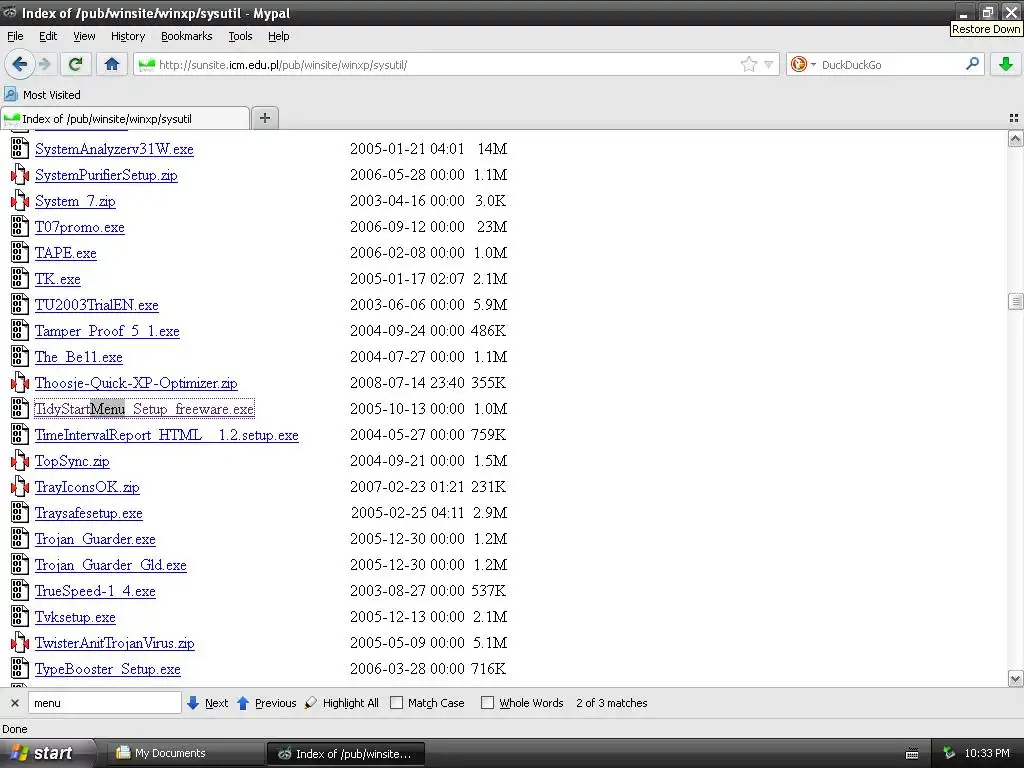
Task: Select the Index of /pub/winsite/winxp/sysutil tab
Action: coord(125,118)
